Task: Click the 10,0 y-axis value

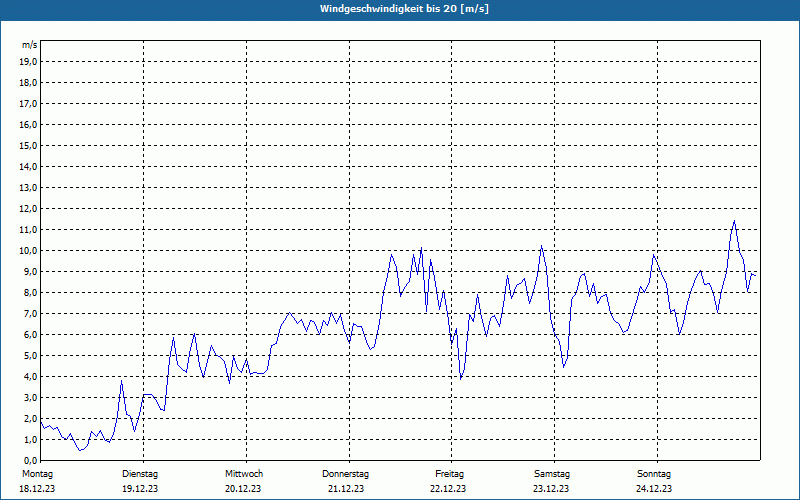Action: pyautogui.click(x=28, y=251)
